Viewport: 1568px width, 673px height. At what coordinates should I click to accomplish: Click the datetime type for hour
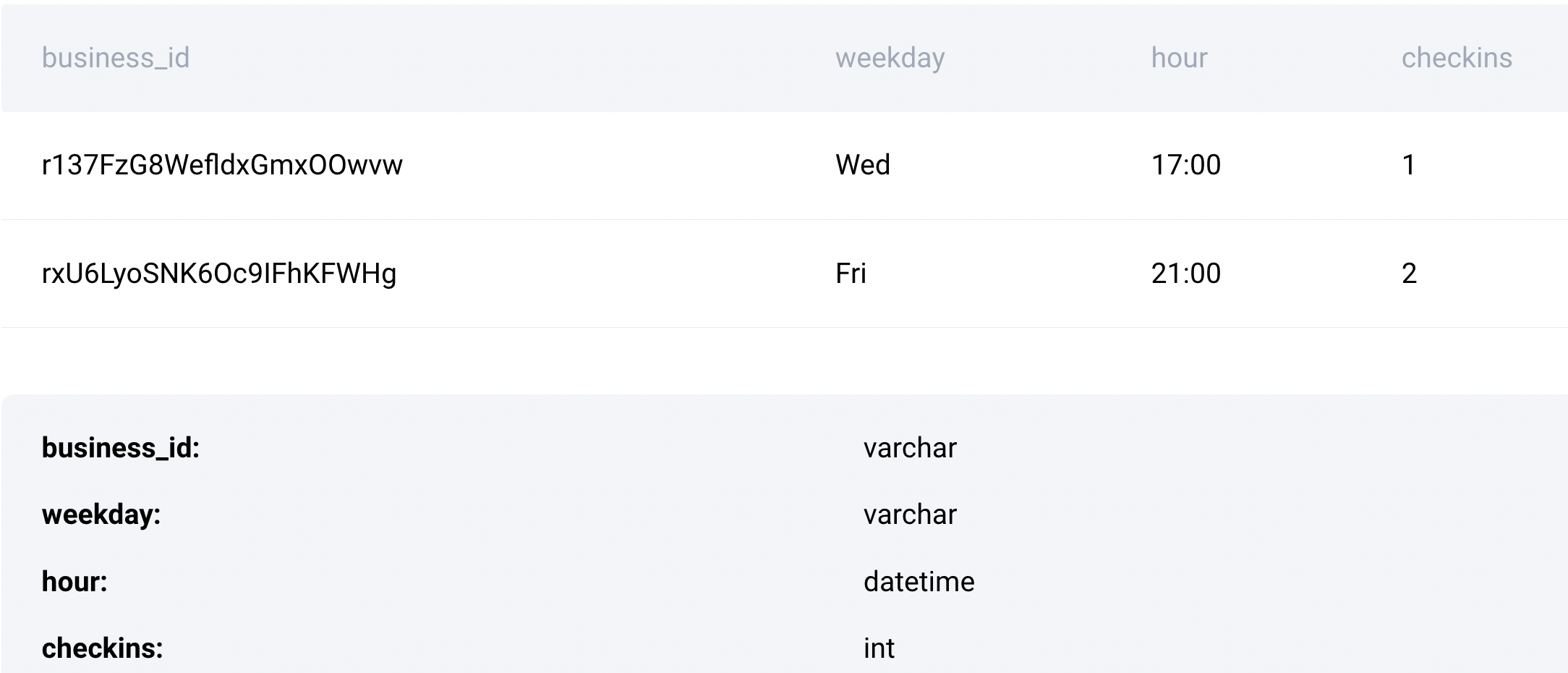[919, 582]
